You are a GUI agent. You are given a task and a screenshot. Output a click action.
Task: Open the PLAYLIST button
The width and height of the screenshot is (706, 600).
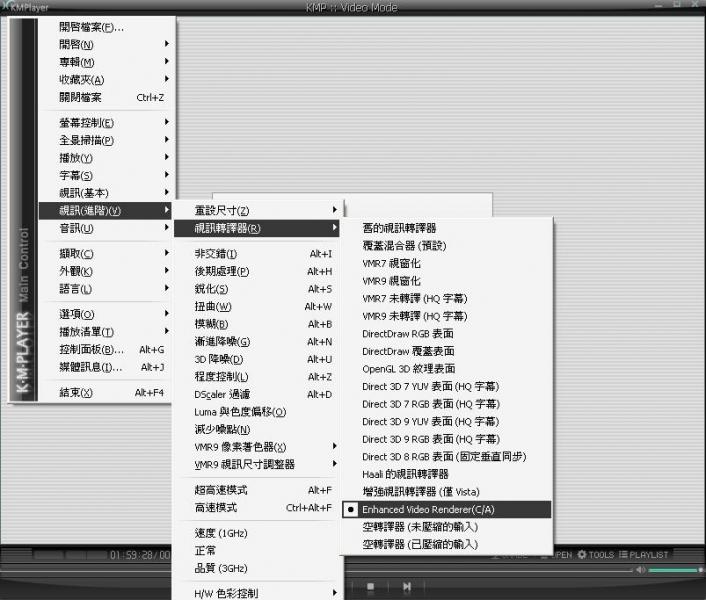(643, 555)
